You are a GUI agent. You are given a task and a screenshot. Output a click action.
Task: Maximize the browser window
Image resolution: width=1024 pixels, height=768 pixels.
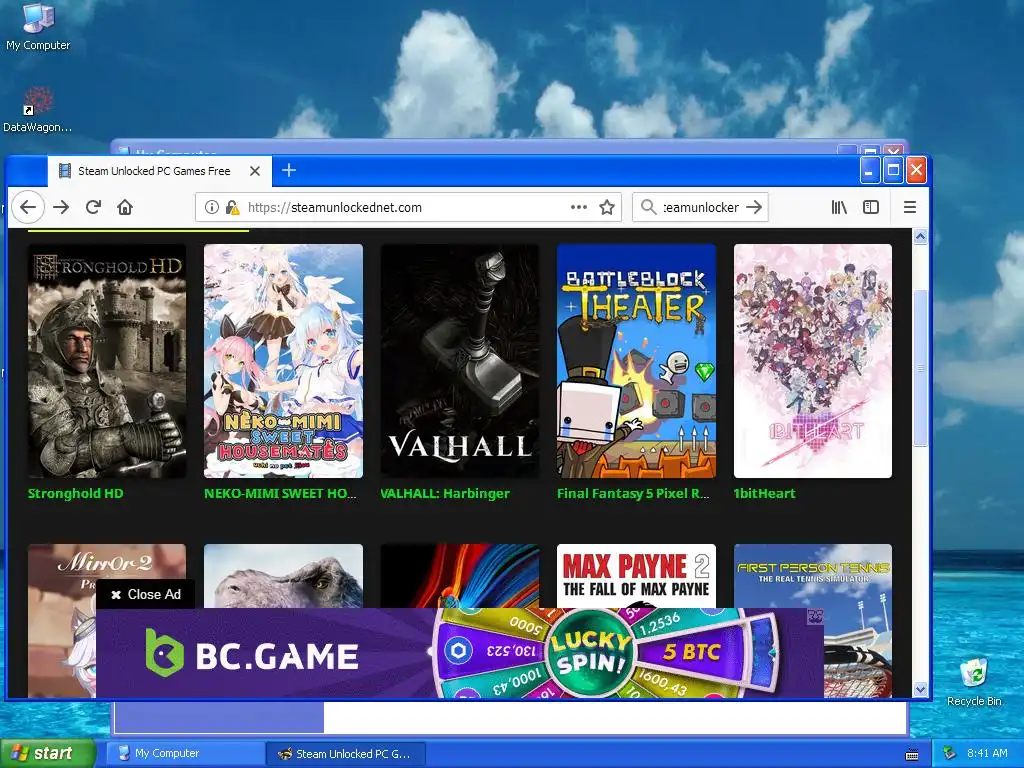[x=893, y=170]
